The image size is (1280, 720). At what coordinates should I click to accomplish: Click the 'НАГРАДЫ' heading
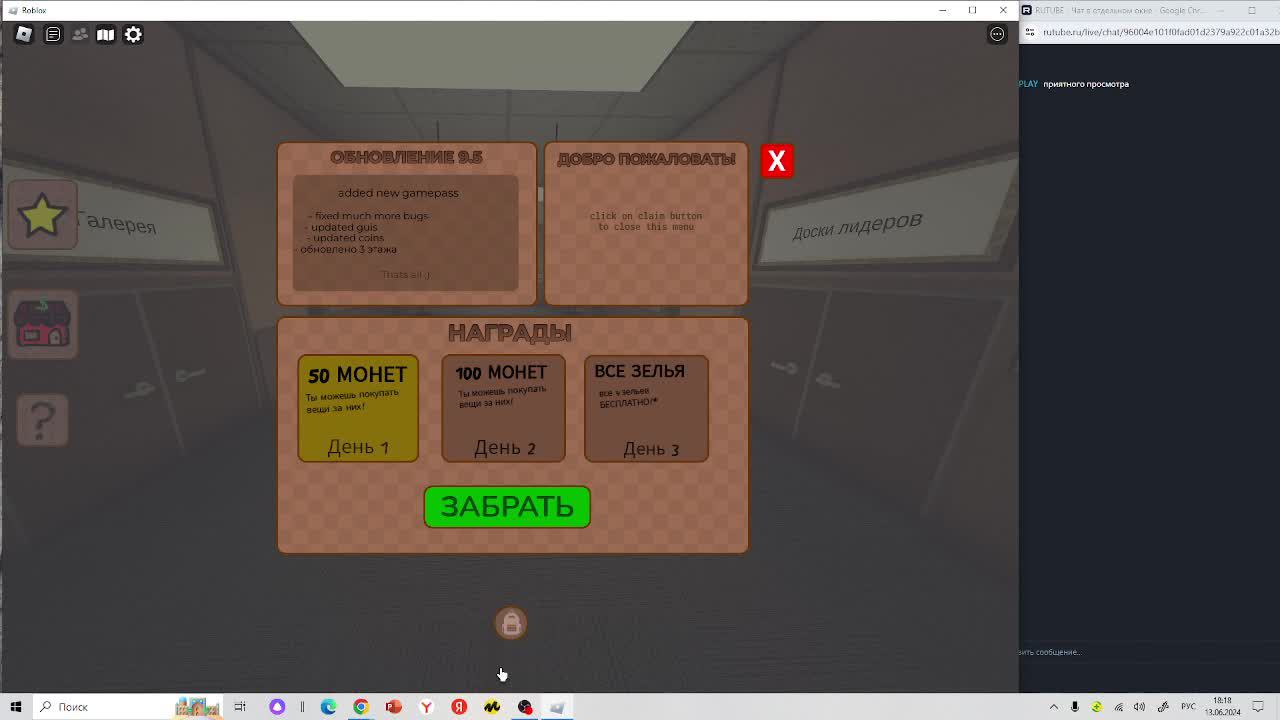[x=510, y=332]
